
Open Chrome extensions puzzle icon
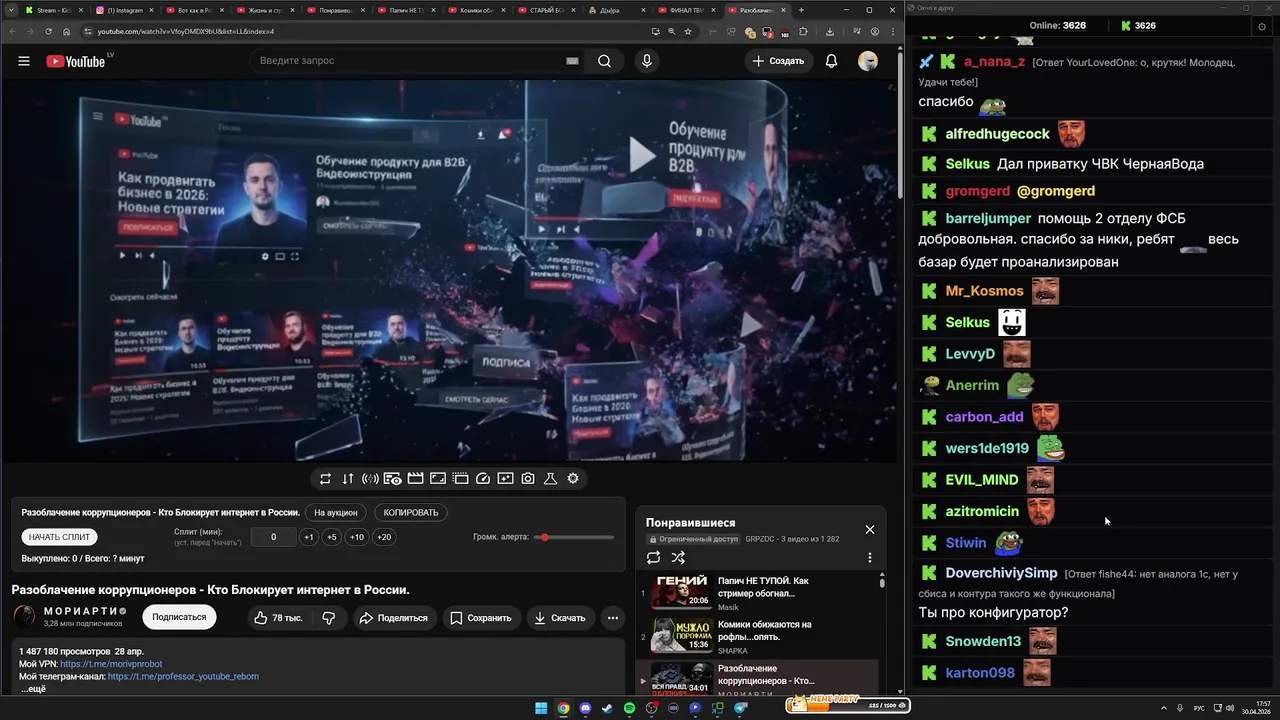pyautogui.click(x=803, y=31)
